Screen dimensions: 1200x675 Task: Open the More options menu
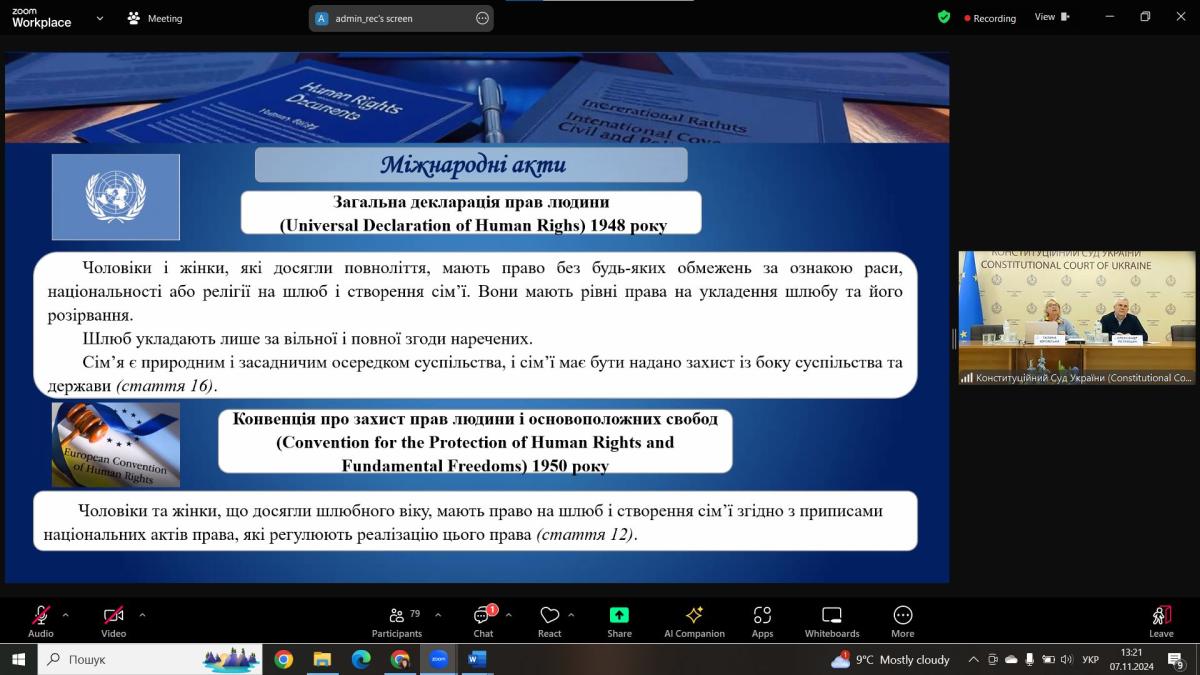click(x=903, y=620)
